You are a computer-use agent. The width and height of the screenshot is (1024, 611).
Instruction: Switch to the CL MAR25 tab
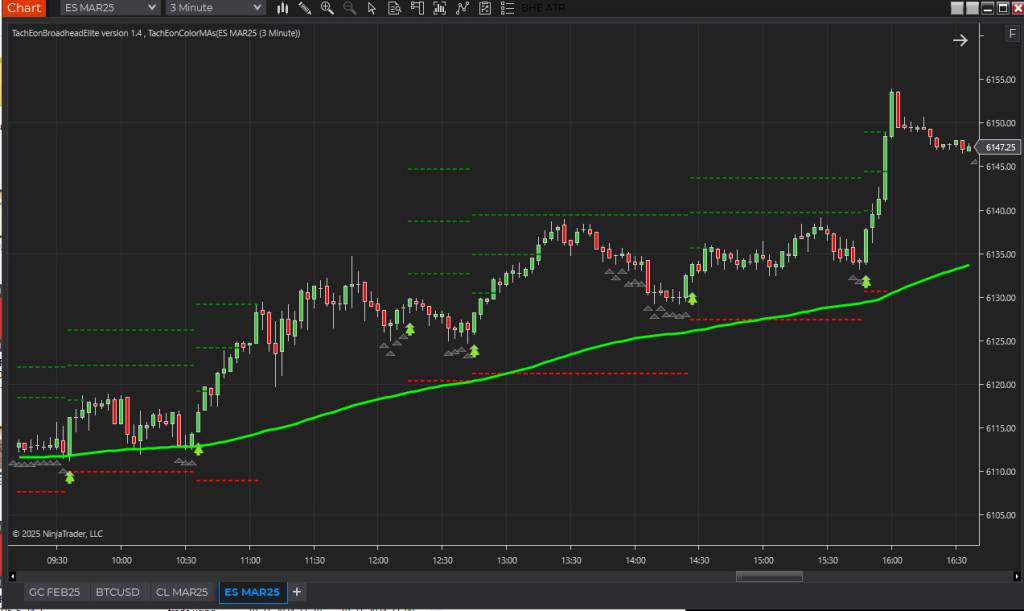click(182, 592)
